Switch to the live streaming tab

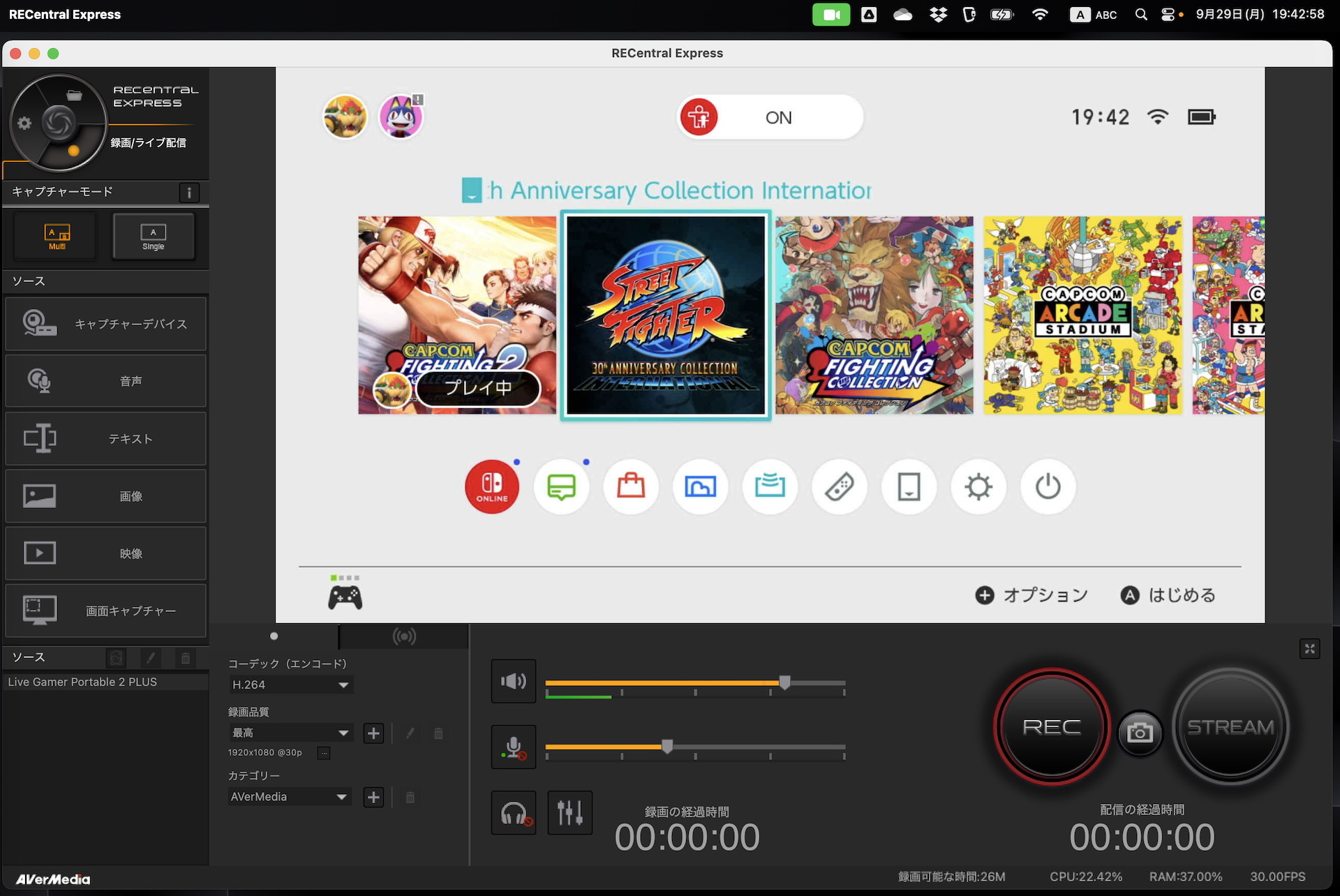pyautogui.click(x=404, y=636)
